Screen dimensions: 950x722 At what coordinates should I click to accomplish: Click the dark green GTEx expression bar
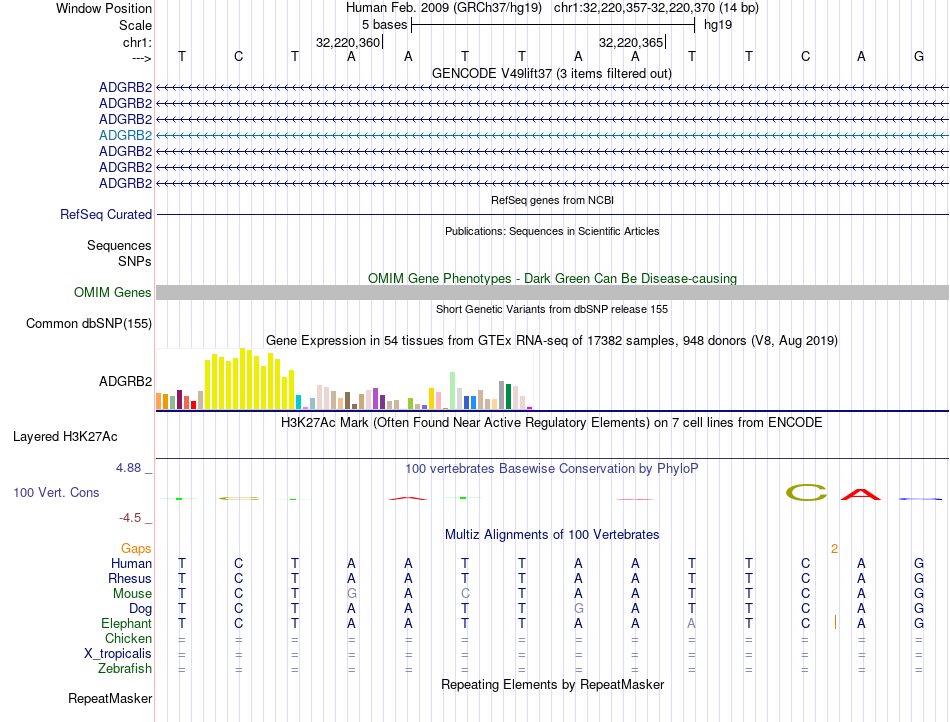508,397
